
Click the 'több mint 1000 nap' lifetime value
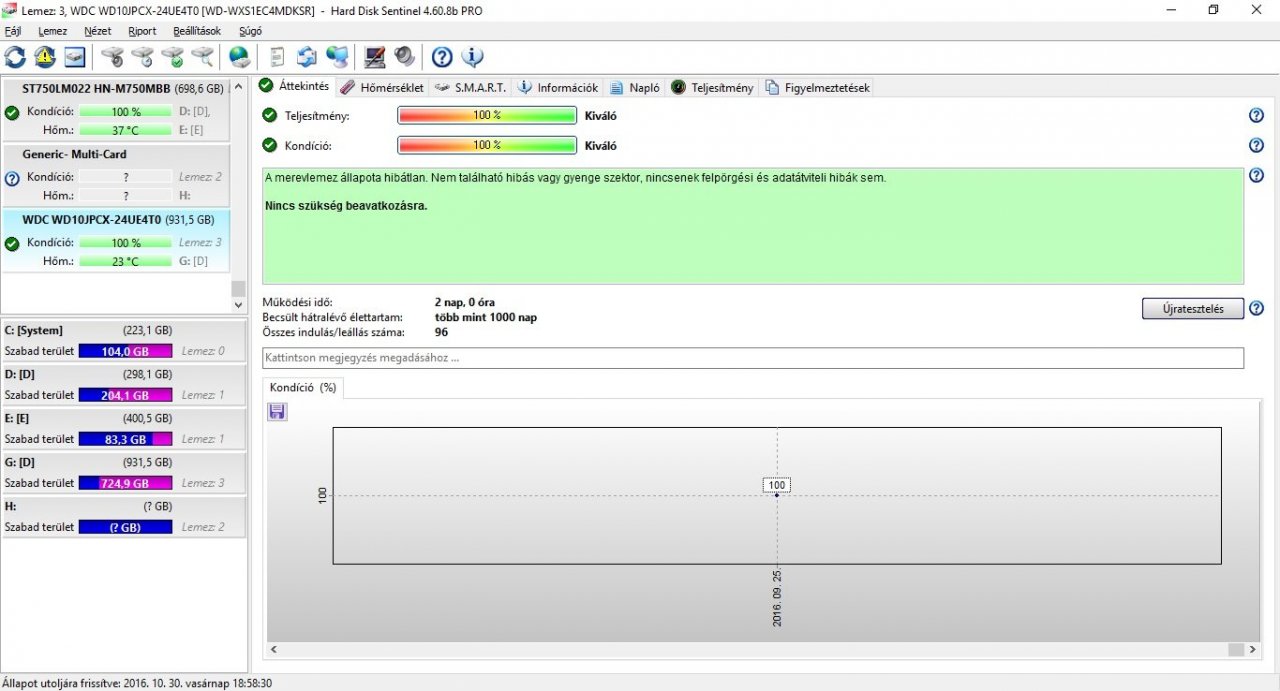tap(486, 317)
